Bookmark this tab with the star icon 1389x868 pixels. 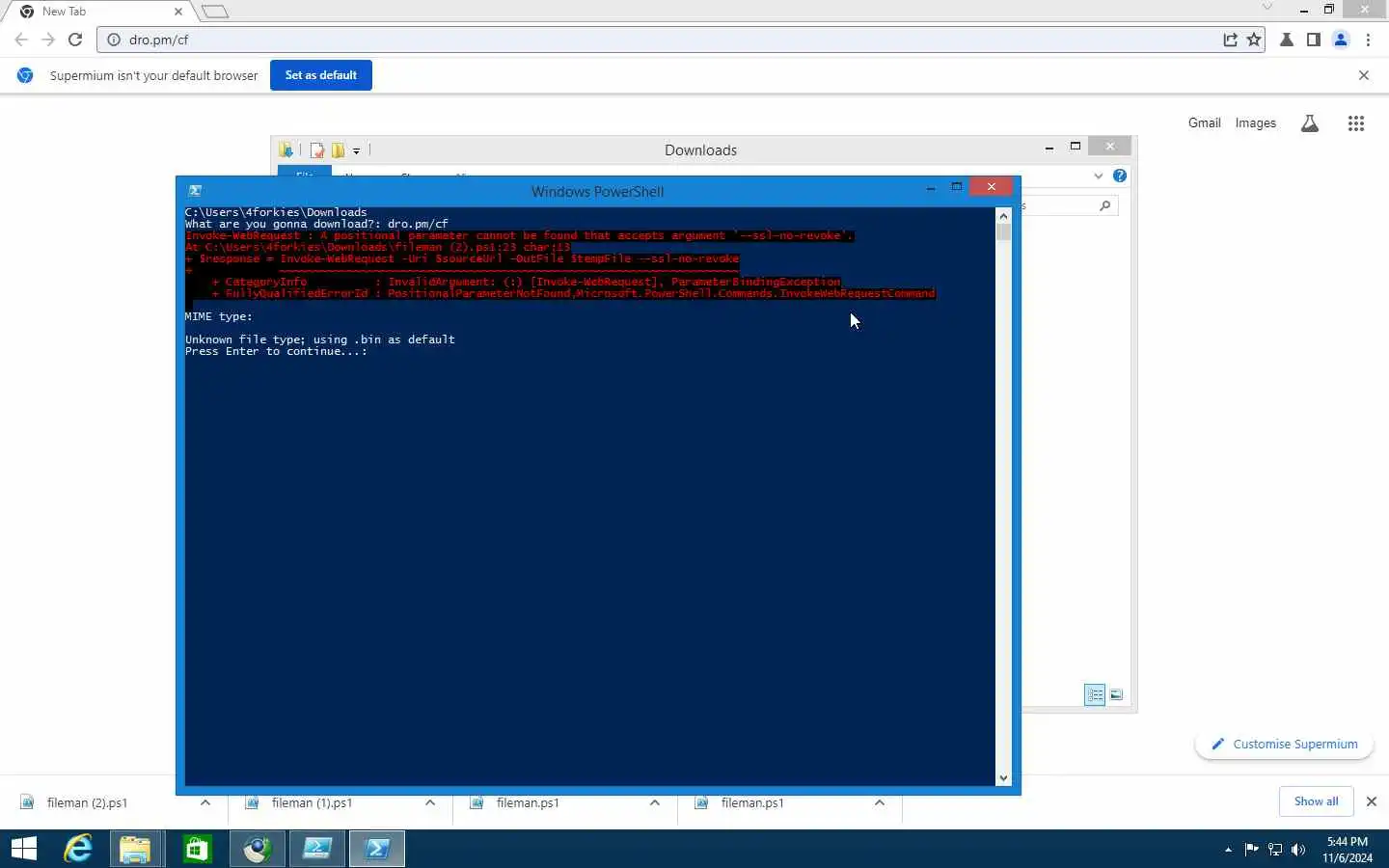(x=1254, y=40)
